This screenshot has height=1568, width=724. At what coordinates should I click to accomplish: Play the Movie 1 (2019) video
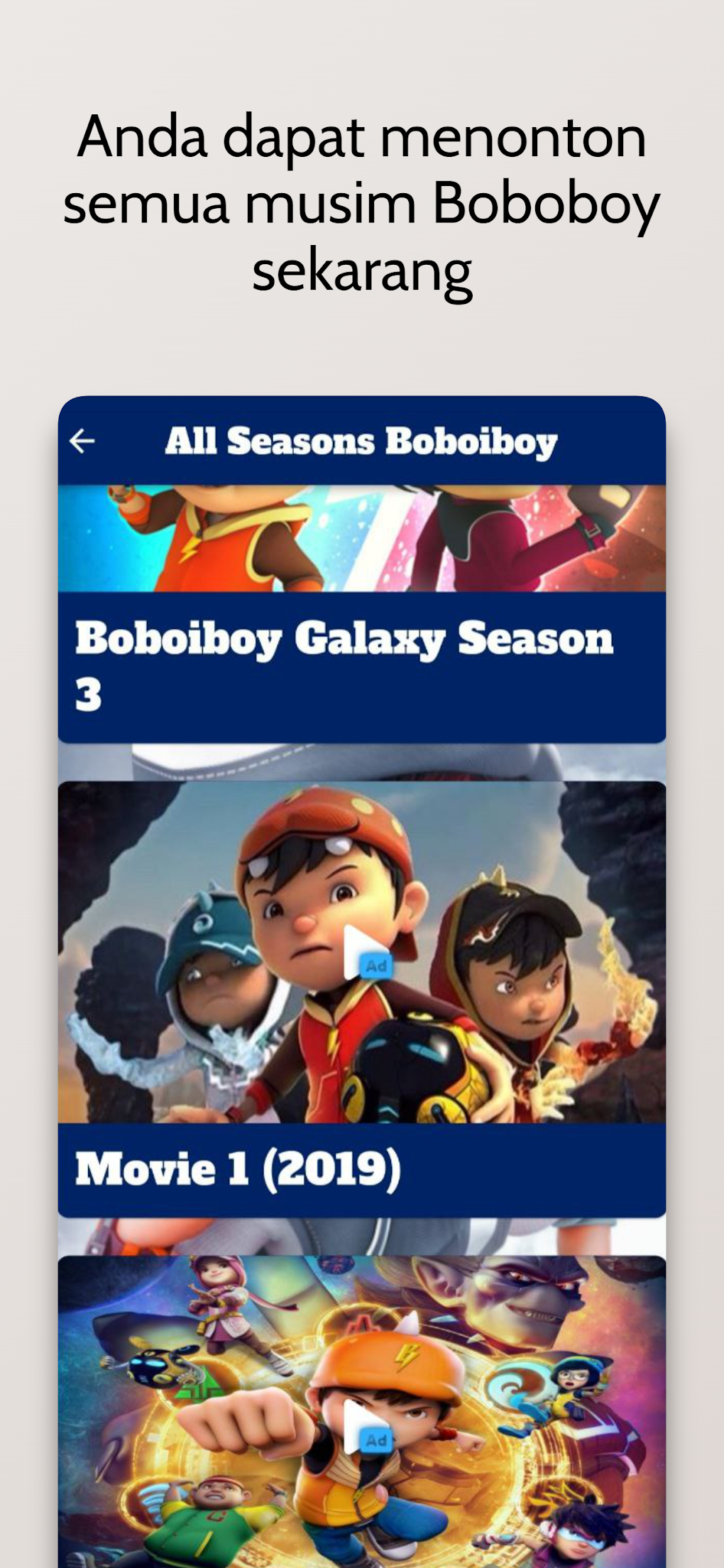click(362, 952)
